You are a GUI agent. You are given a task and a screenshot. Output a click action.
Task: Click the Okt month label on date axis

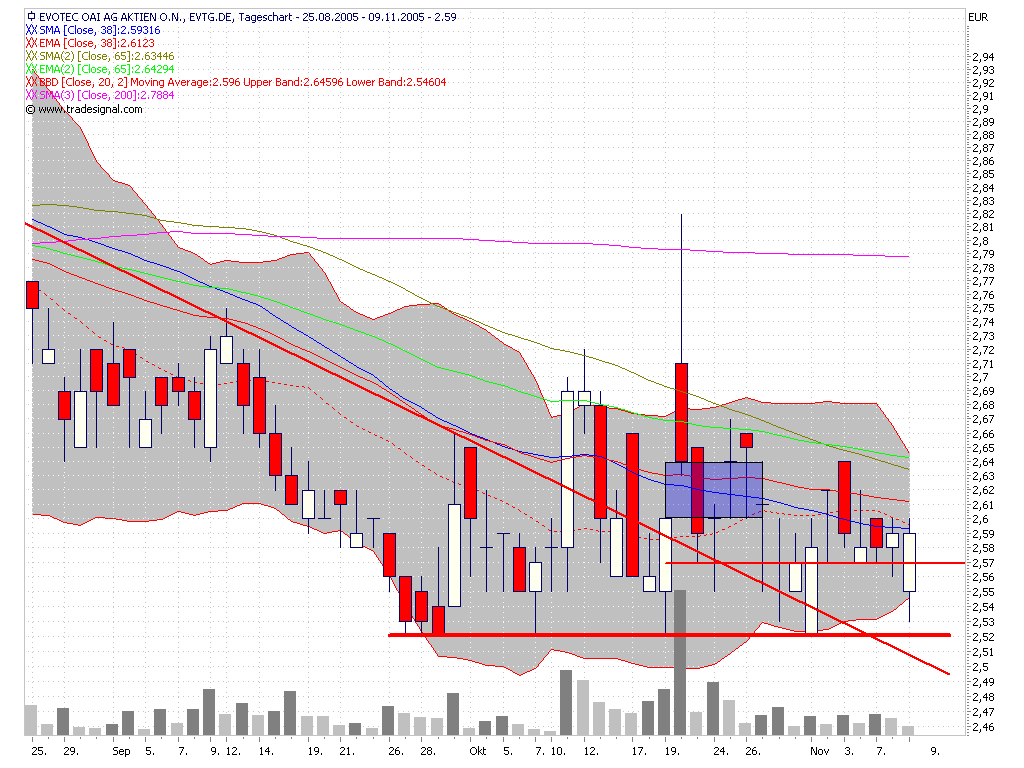click(478, 750)
